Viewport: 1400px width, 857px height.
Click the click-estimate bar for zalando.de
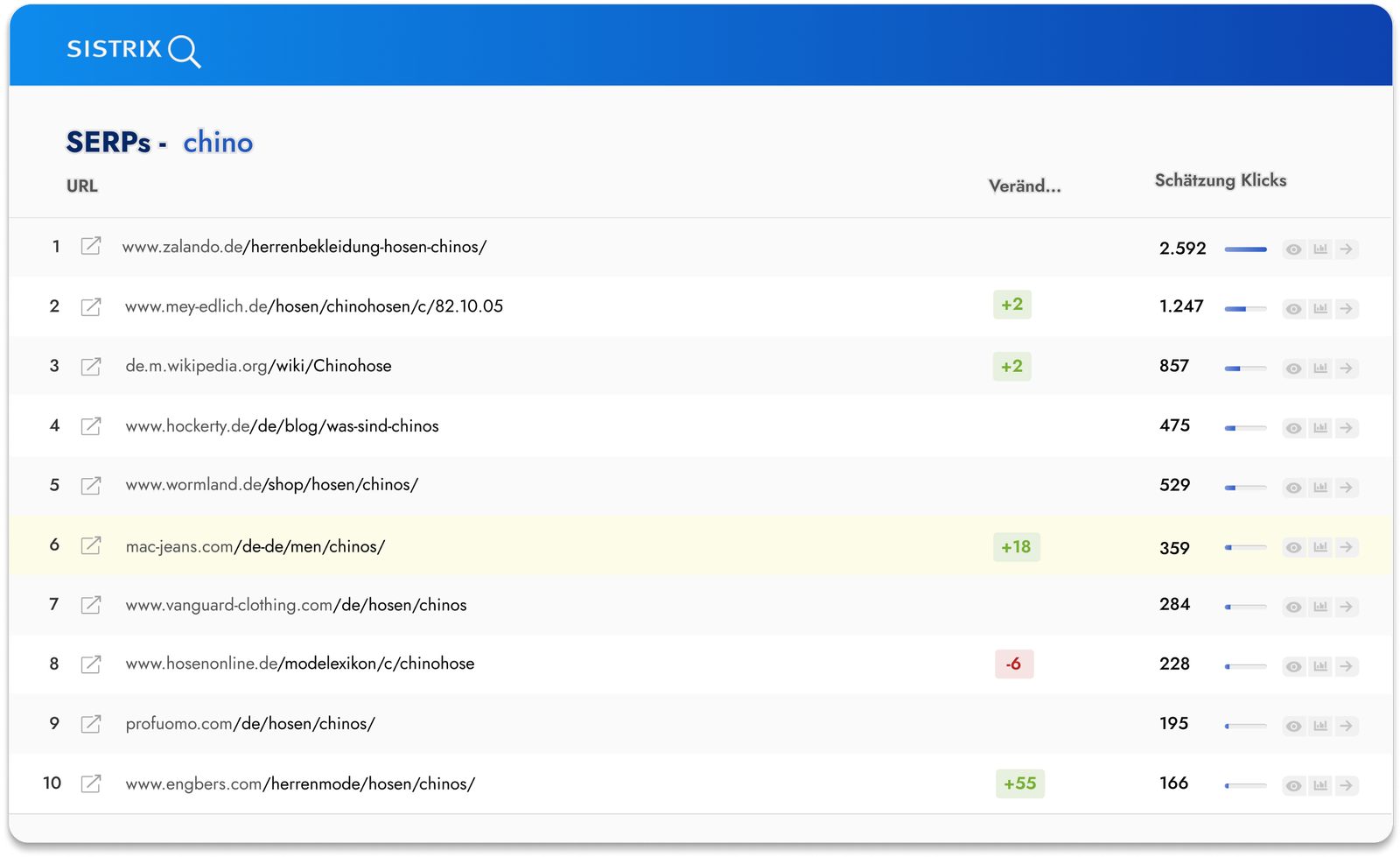pos(1246,249)
